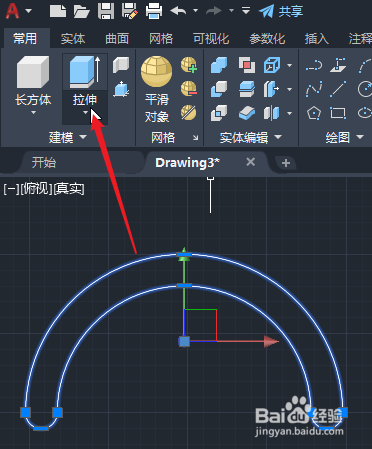This screenshot has width=372, height=449.
Task: Select the Presspull tool icon
Action: tap(121, 89)
